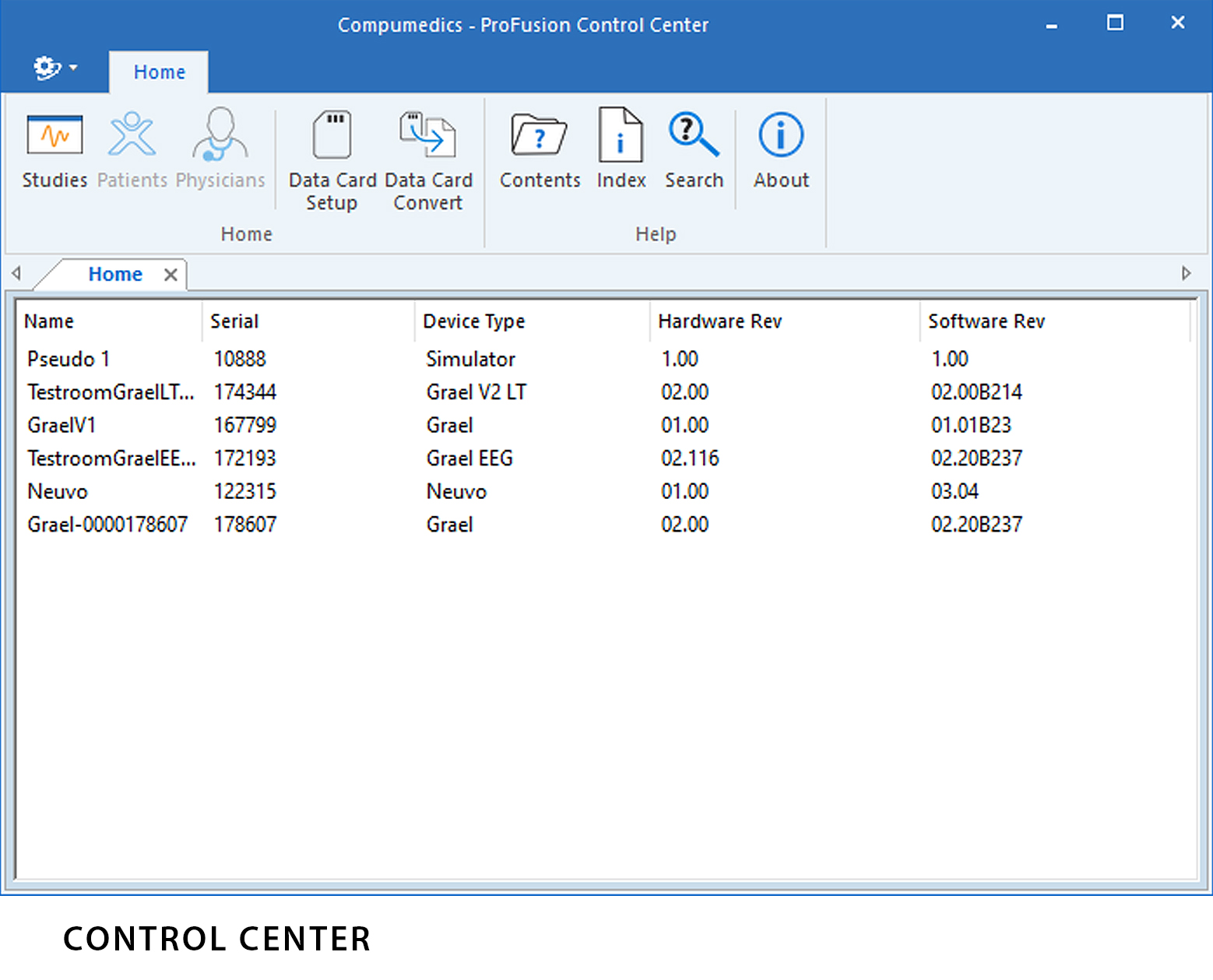
Task: Sort devices by the Serial column
Action: [234, 321]
